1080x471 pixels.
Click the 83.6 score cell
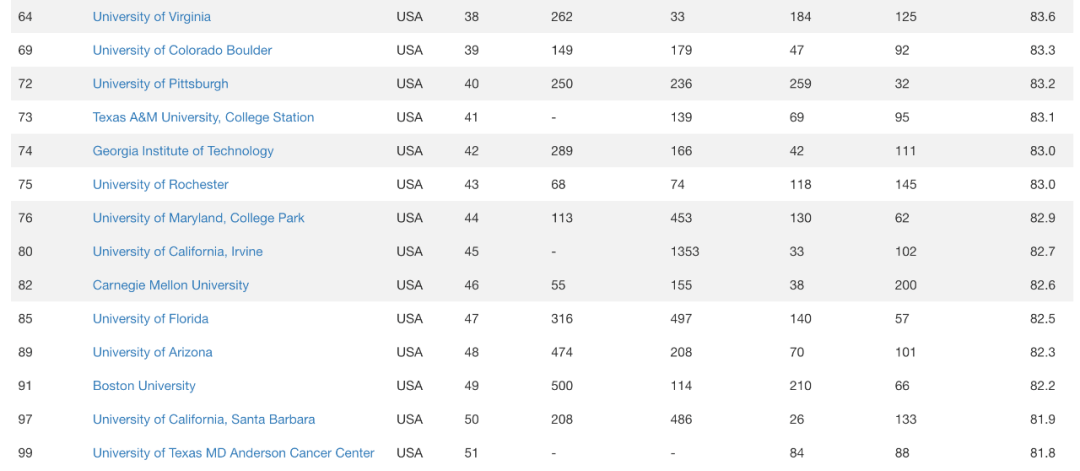point(1043,17)
